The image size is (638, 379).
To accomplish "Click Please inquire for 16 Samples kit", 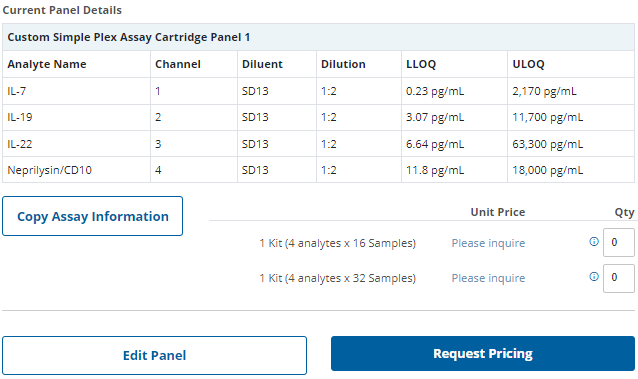I will [x=488, y=243].
